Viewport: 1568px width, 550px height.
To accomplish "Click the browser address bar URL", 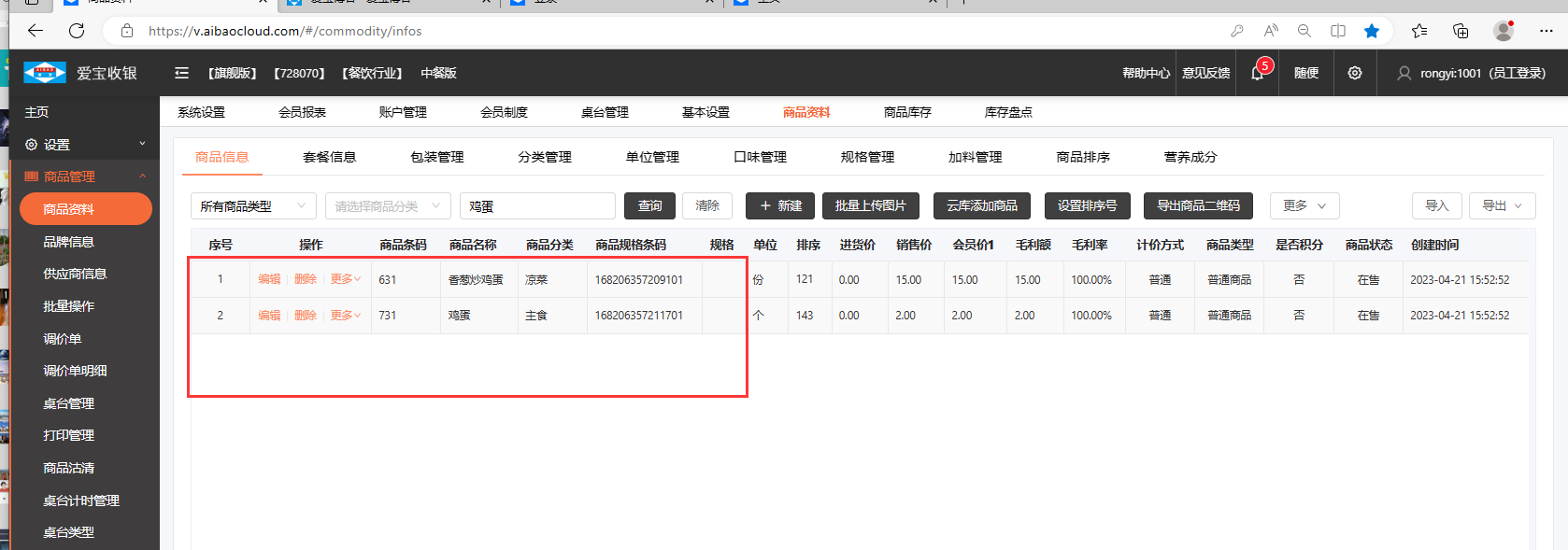I will 285,31.
